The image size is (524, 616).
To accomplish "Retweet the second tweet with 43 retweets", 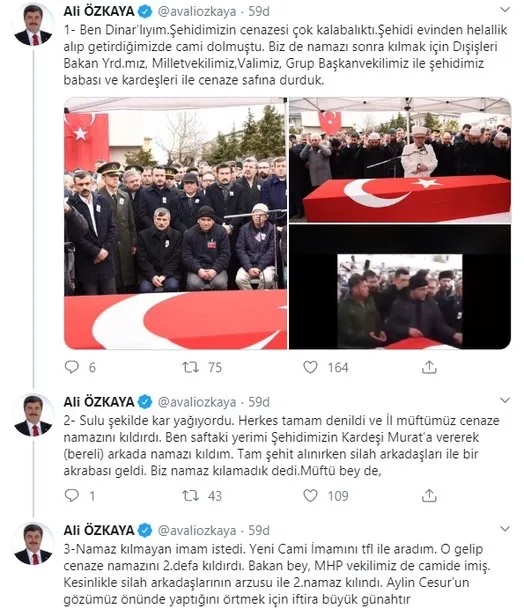I will (191, 495).
